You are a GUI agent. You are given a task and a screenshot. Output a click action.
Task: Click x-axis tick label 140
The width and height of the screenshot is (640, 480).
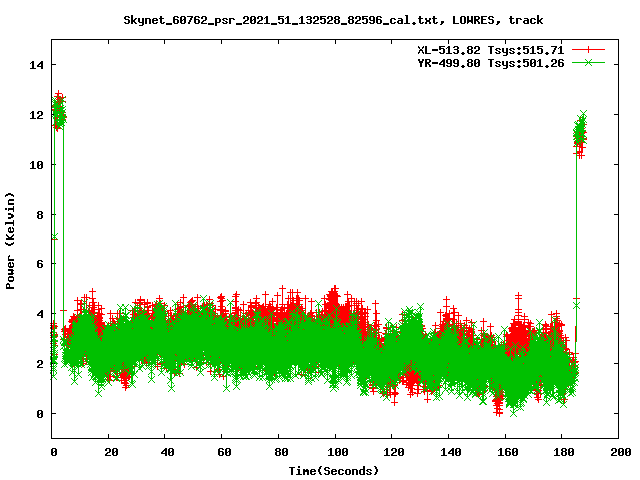[451, 452]
